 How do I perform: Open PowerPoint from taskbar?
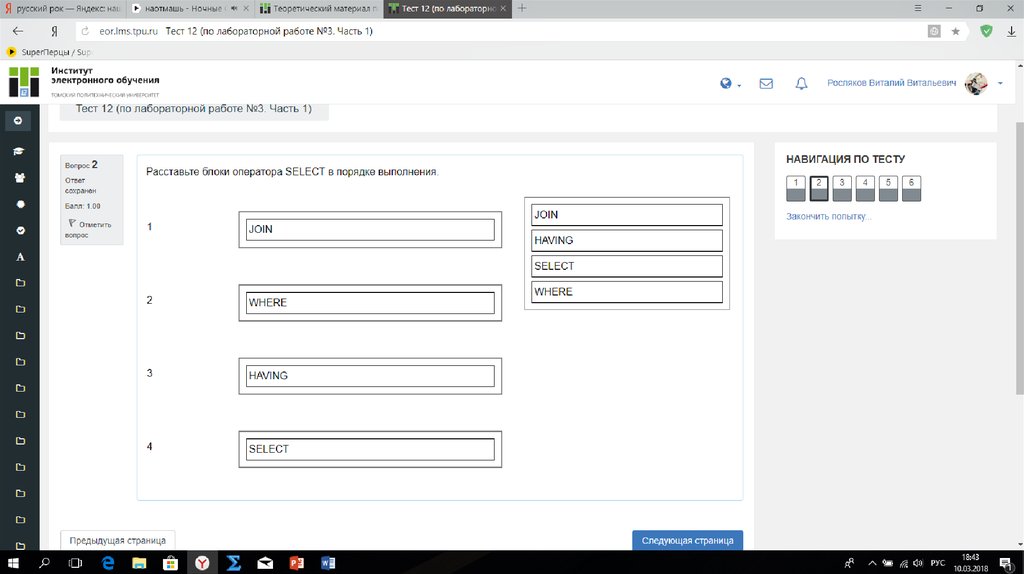click(296, 562)
